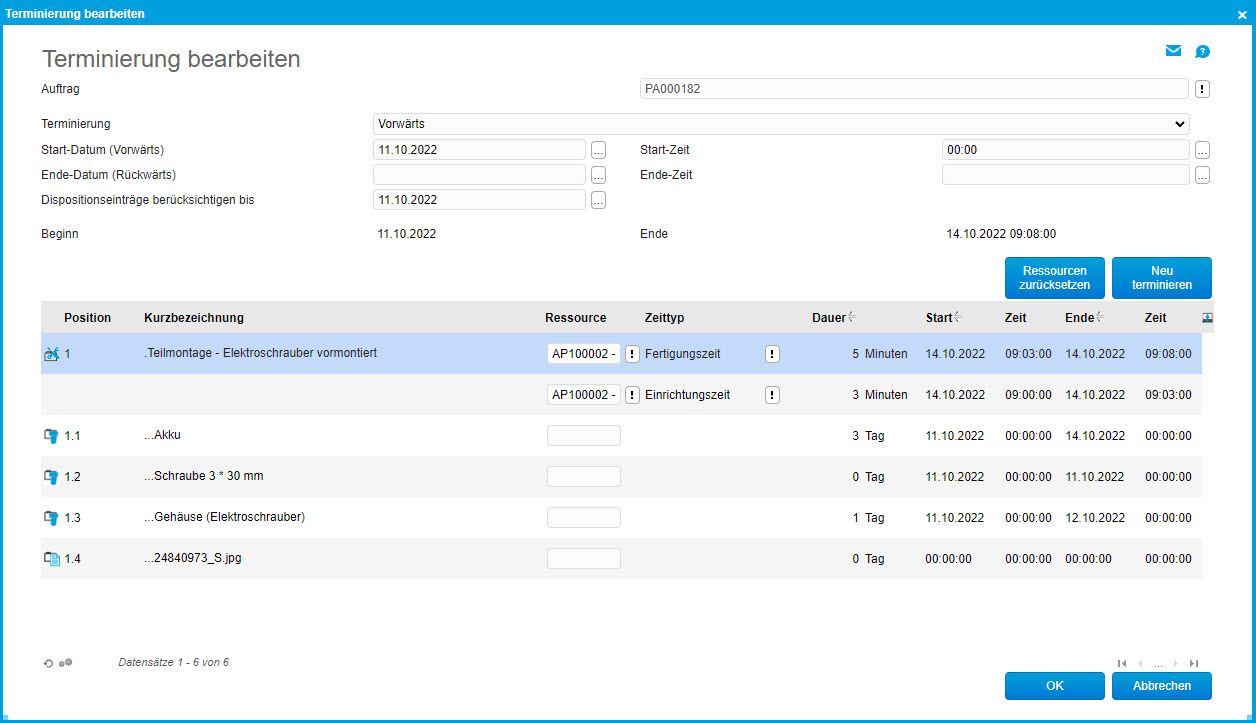Screen dimensions: 1256x723
Task: Click empty Ressource field for Gehäuse (Elektroschrauber)
Action: click(x=584, y=518)
